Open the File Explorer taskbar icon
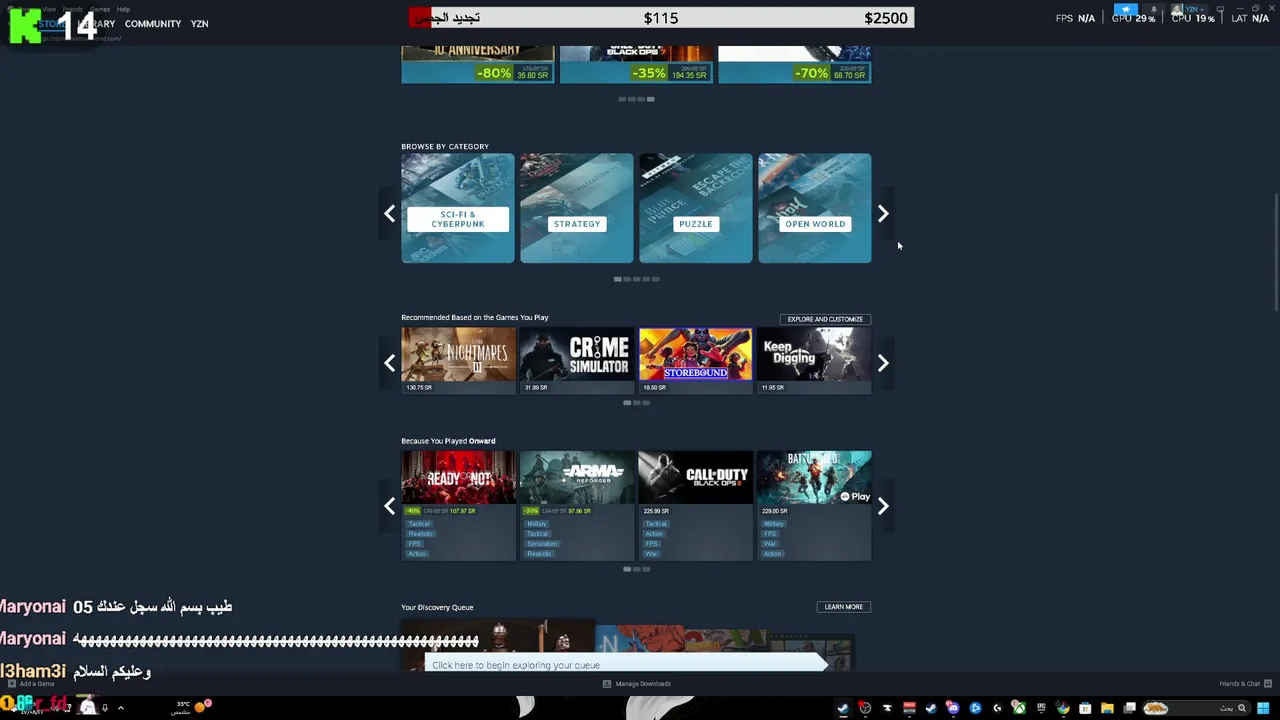 coord(1107,708)
